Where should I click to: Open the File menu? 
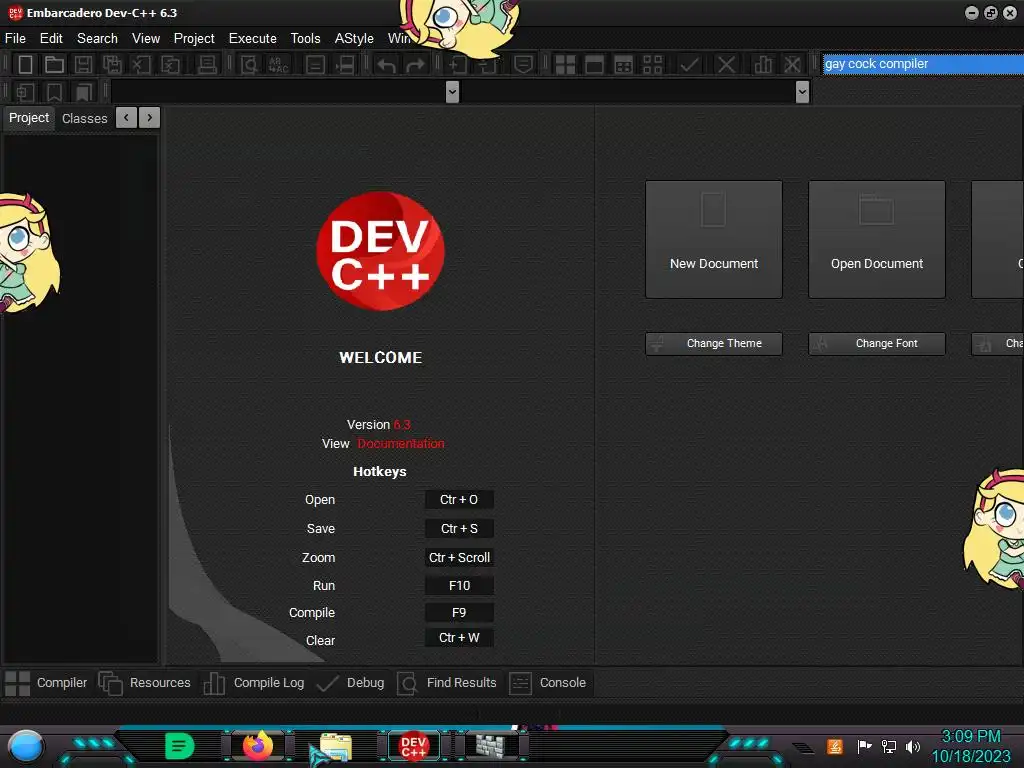pyautogui.click(x=15, y=39)
